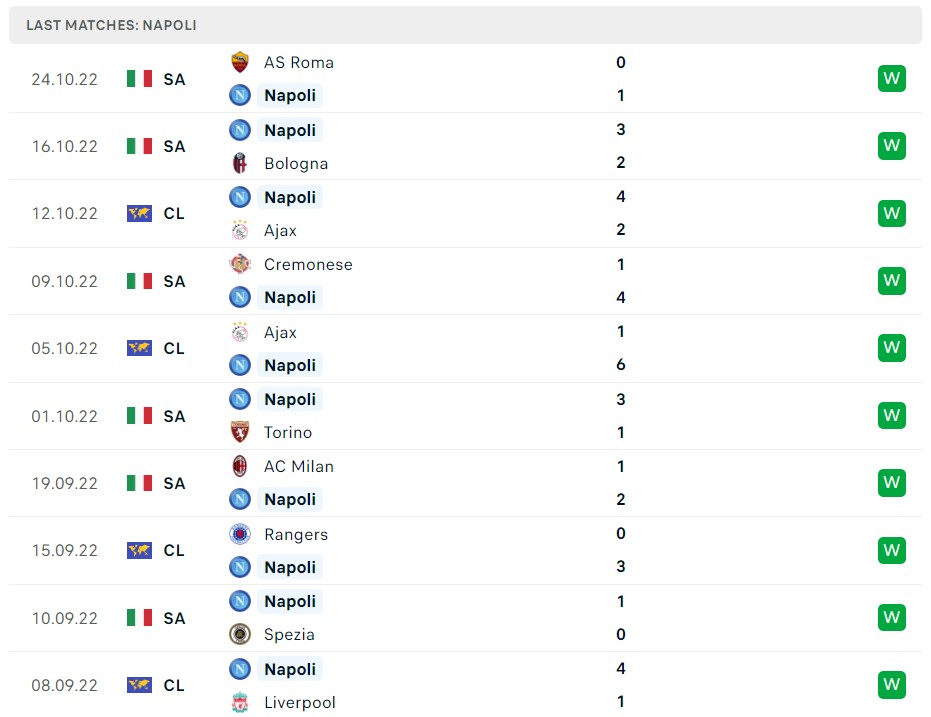The height and width of the screenshot is (717, 931).
Task: Select the Bologna club crest icon
Action: 239,163
